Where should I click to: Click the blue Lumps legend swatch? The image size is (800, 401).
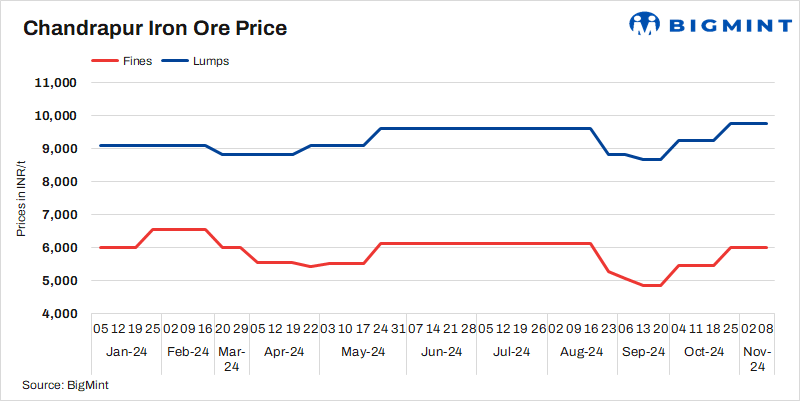tap(178, 61)
